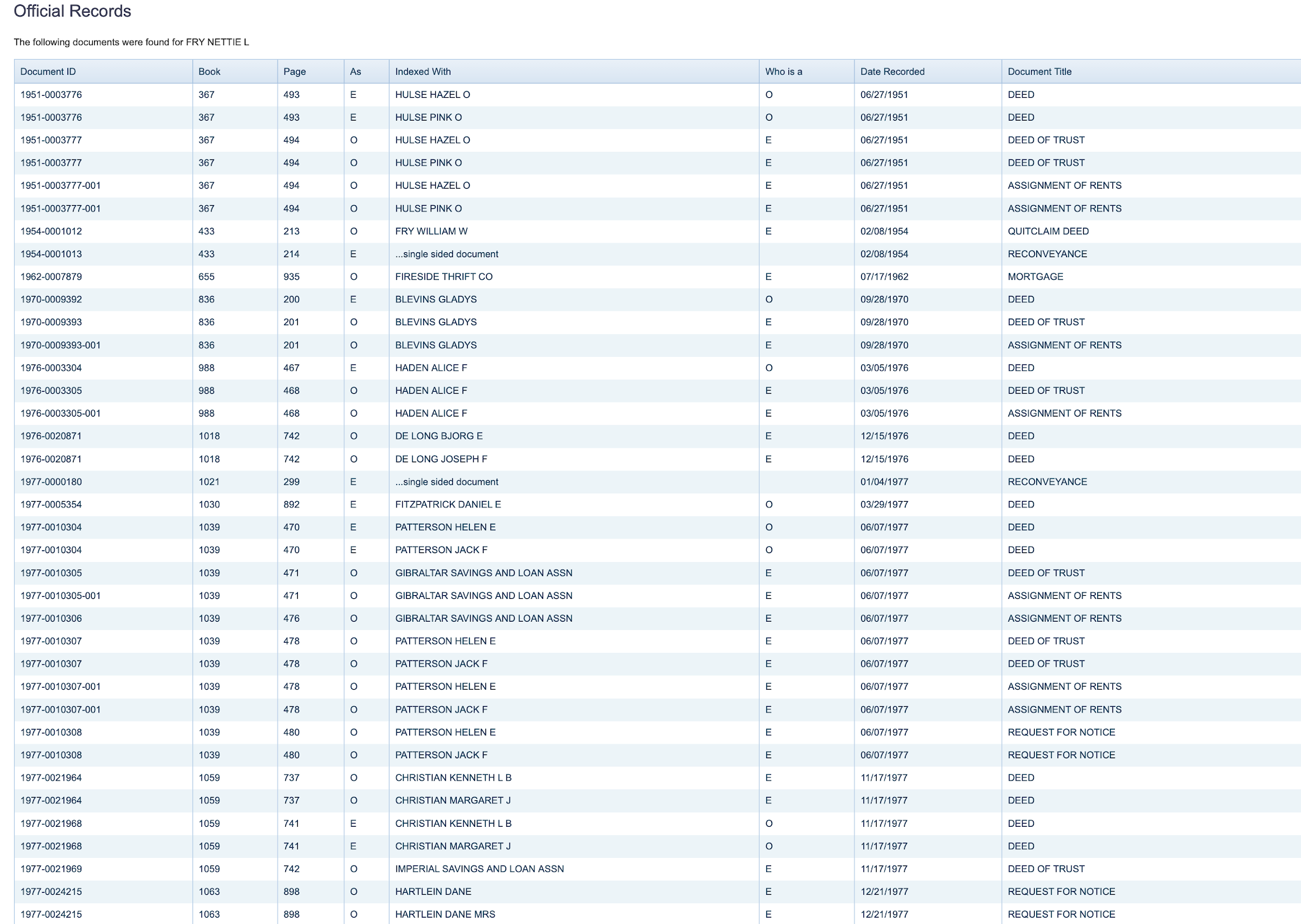Select document ID 1962-0007879
This screenshot has height=924, width=1301.
51,277
